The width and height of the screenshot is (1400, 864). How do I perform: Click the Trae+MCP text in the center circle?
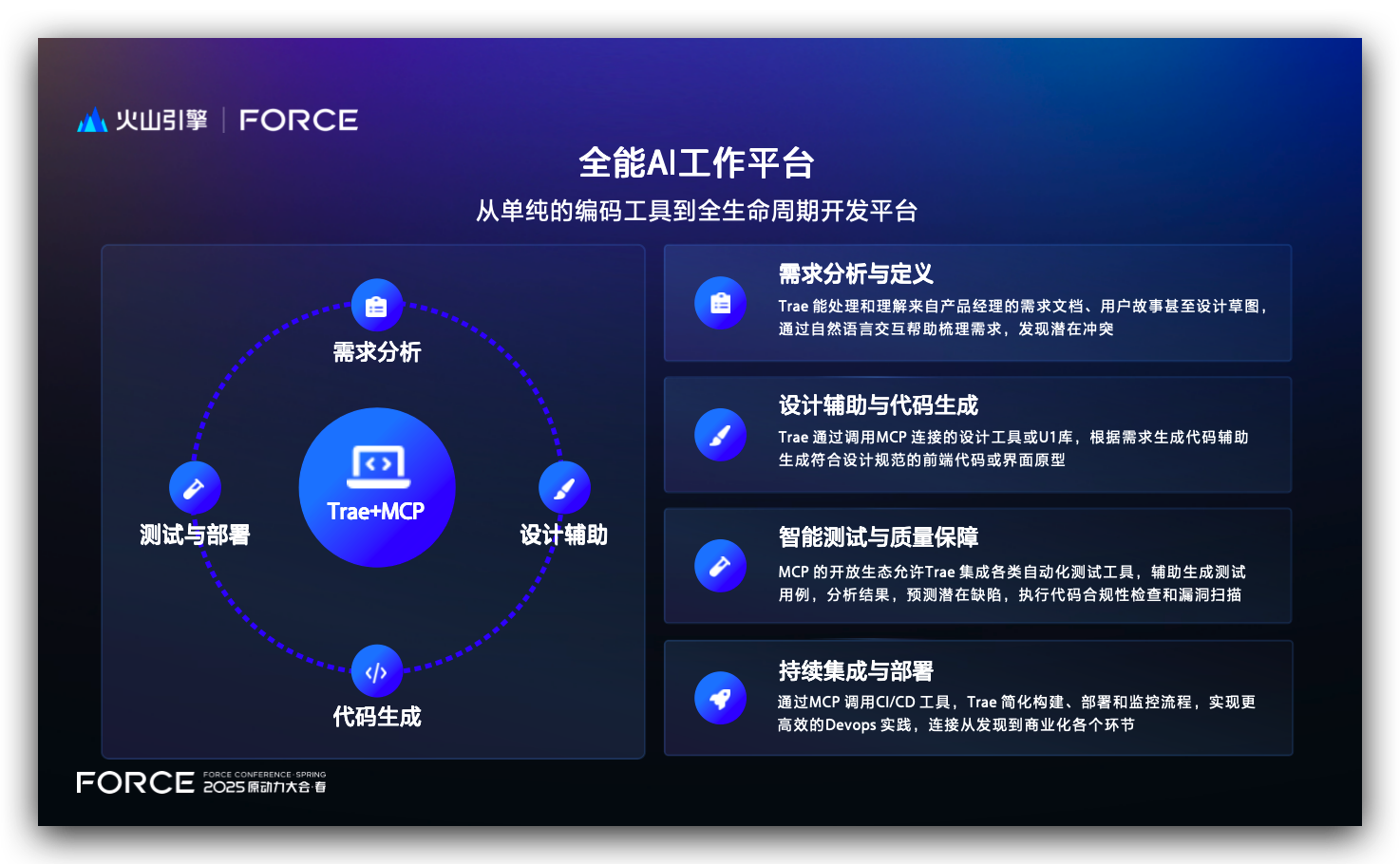tap(376, 512)
